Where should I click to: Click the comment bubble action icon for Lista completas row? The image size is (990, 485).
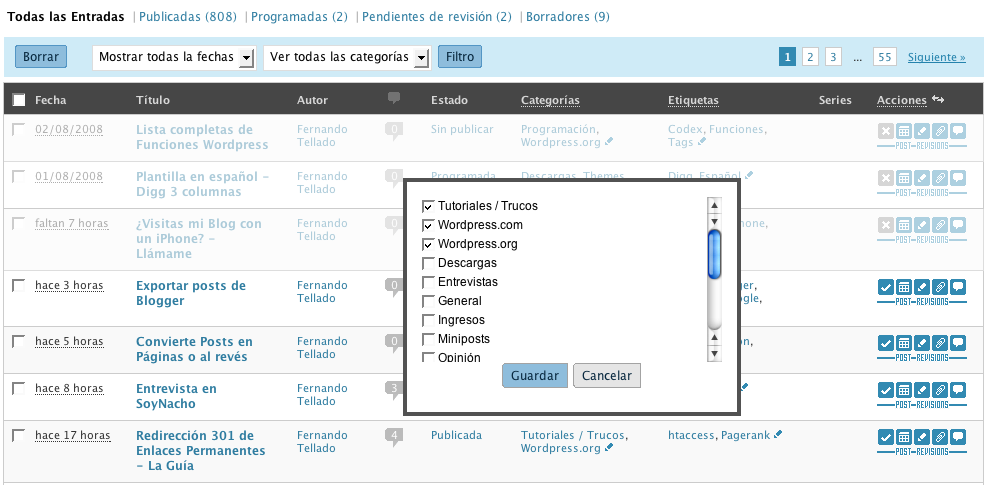tap(957, 131)
